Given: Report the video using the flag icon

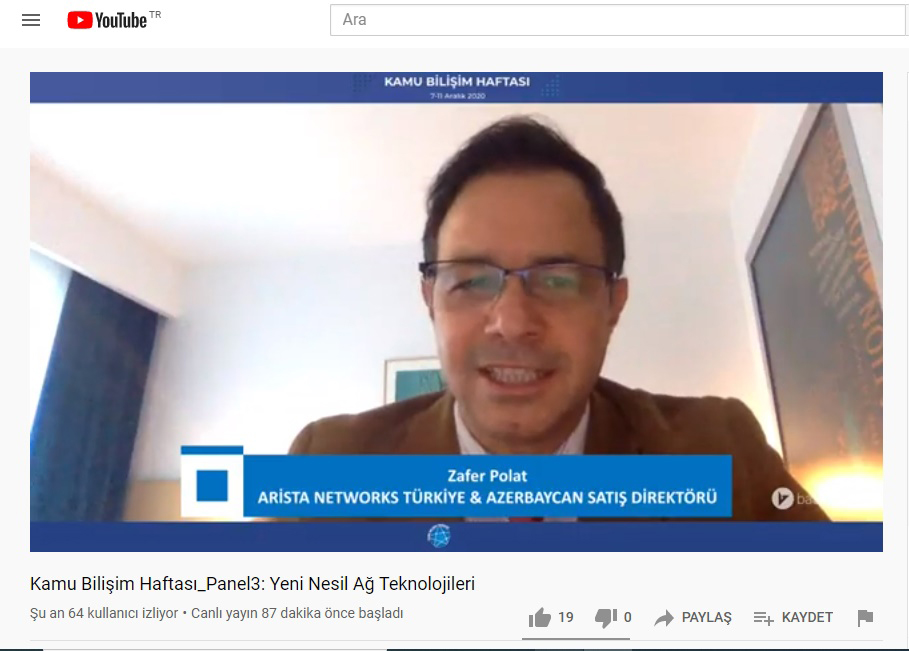Looking at the screenshot, I should (x=865, y=618).
